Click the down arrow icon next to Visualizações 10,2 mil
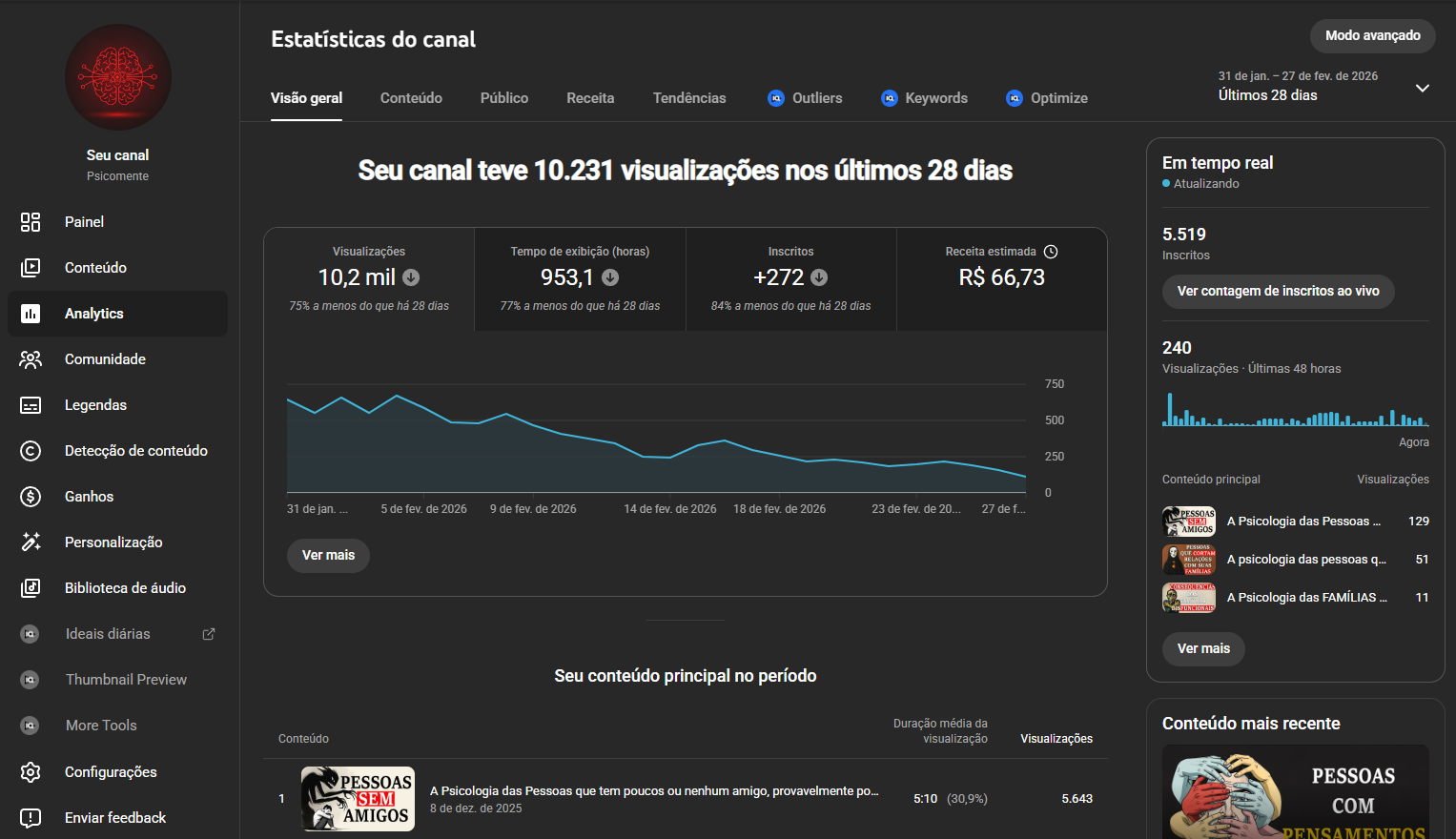The width and height of the screenshot is (1456, 839). (x=411, y=277)
